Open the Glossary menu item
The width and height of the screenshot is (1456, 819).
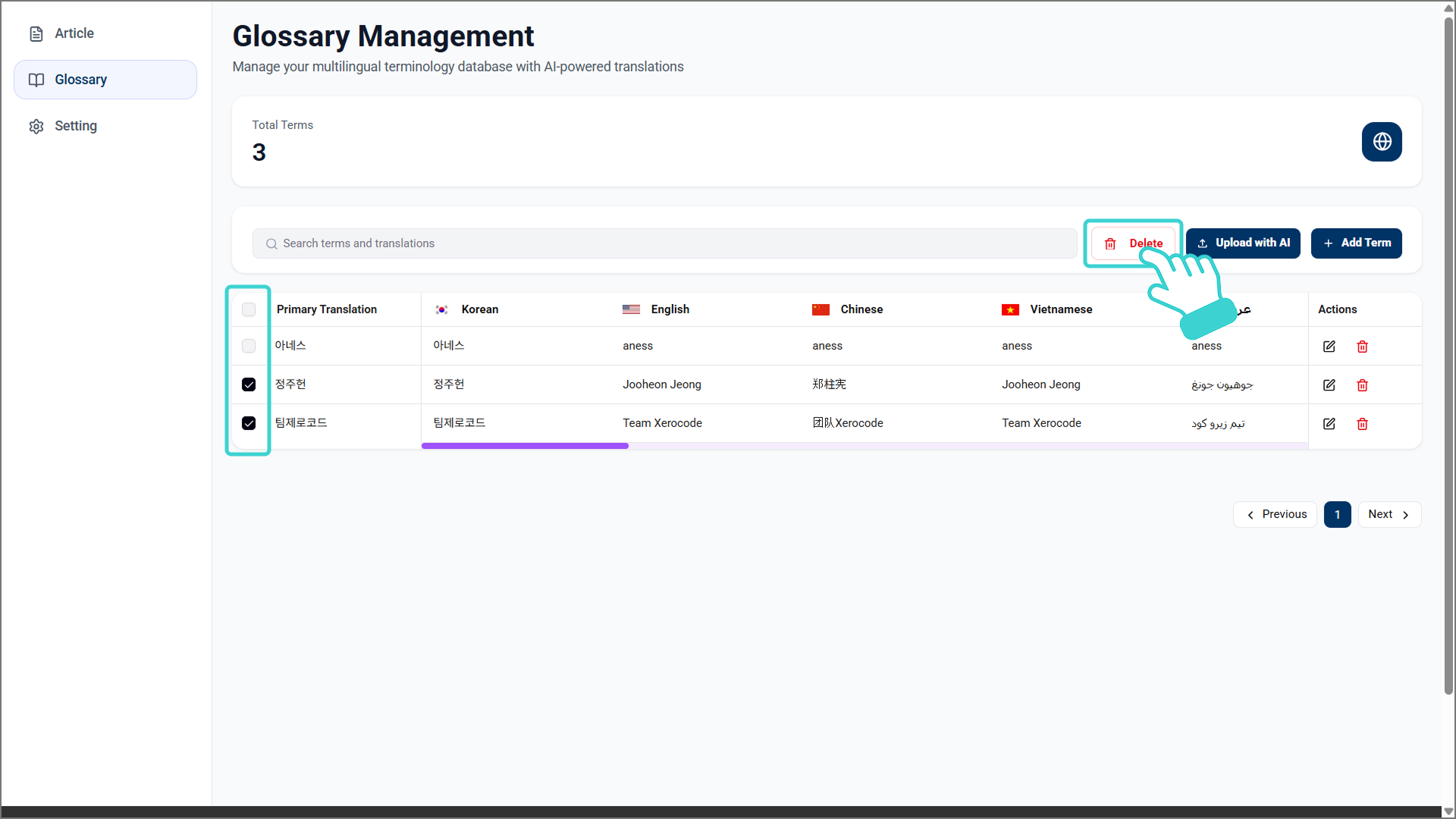click(x=80, y=80)
